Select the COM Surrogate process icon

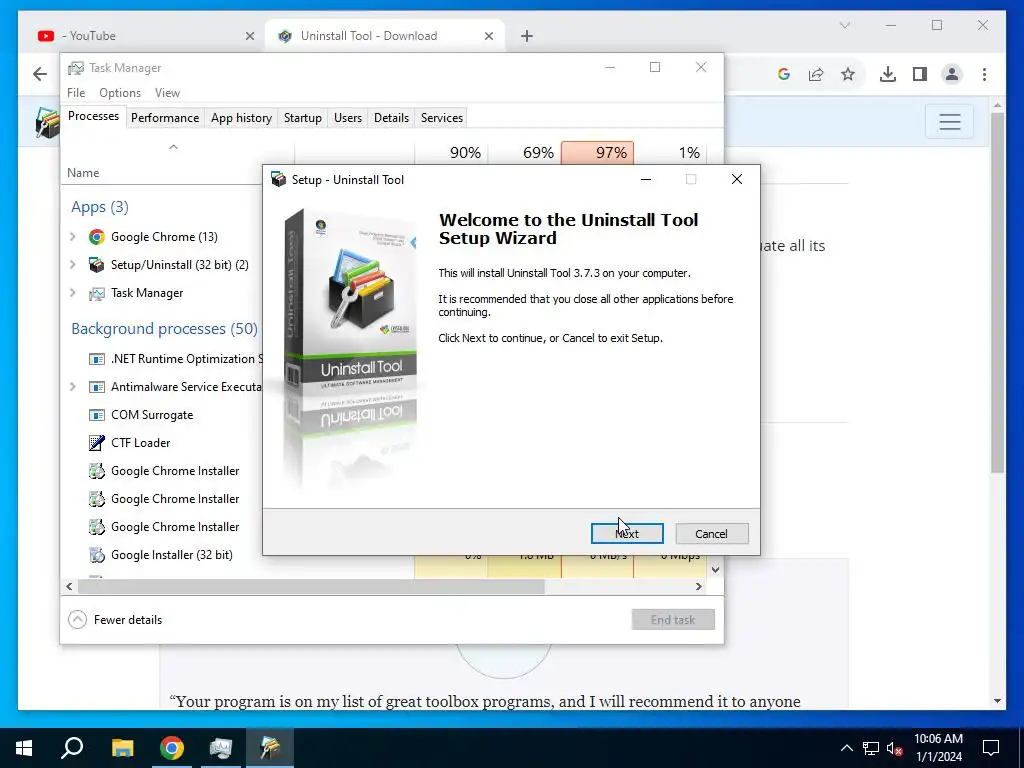coord(97,415)
